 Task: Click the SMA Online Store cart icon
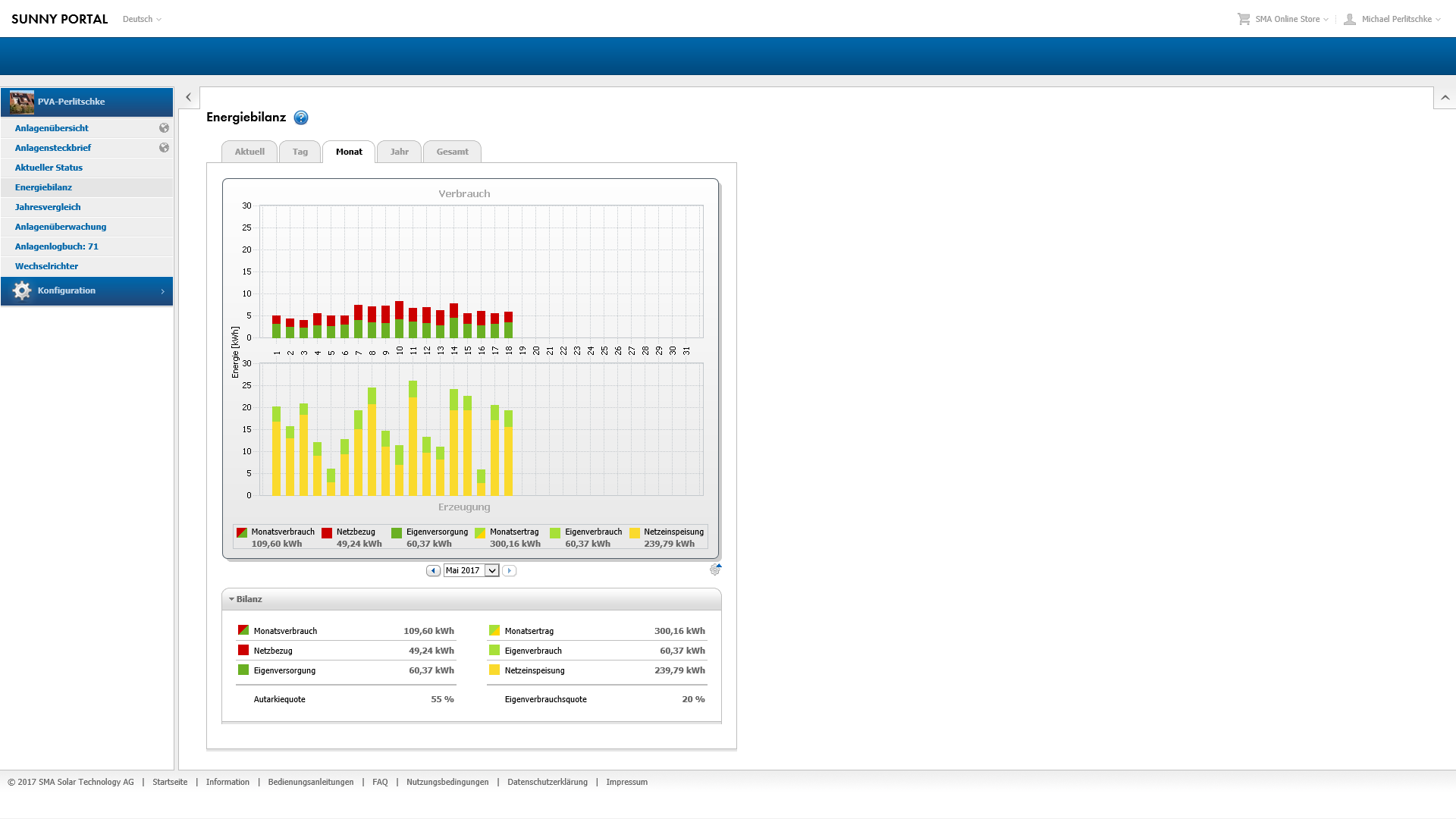[x=1244, y=19]
